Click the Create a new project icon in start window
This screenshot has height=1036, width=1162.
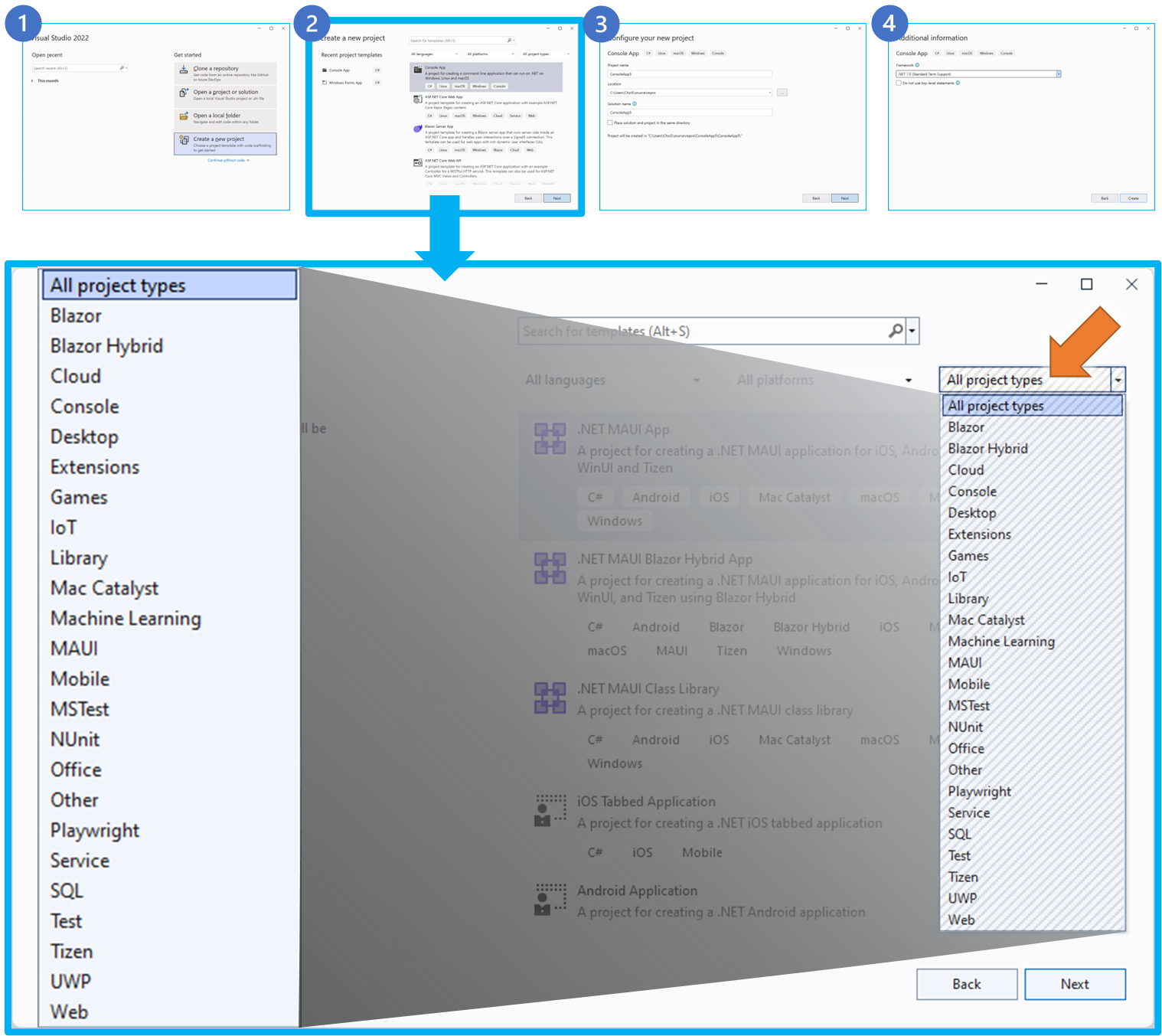[184, 140]
